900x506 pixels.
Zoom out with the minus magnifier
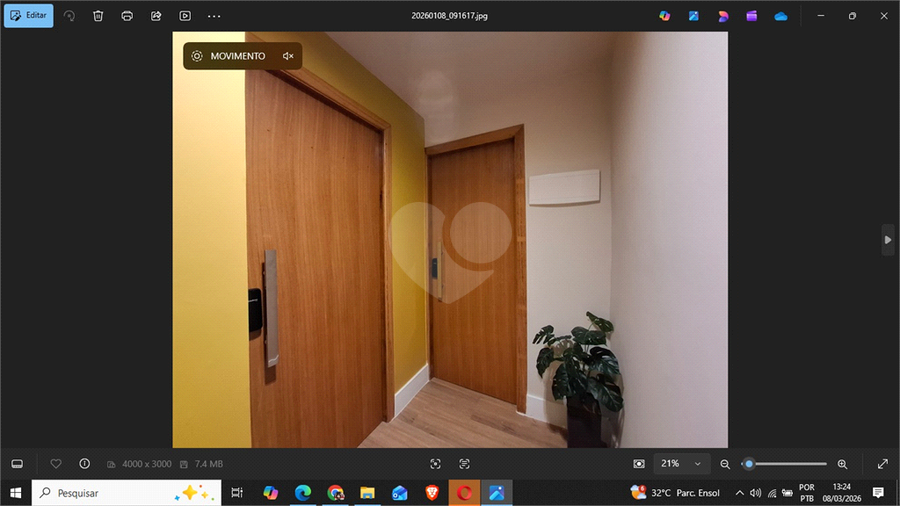(x=725, y=464)
